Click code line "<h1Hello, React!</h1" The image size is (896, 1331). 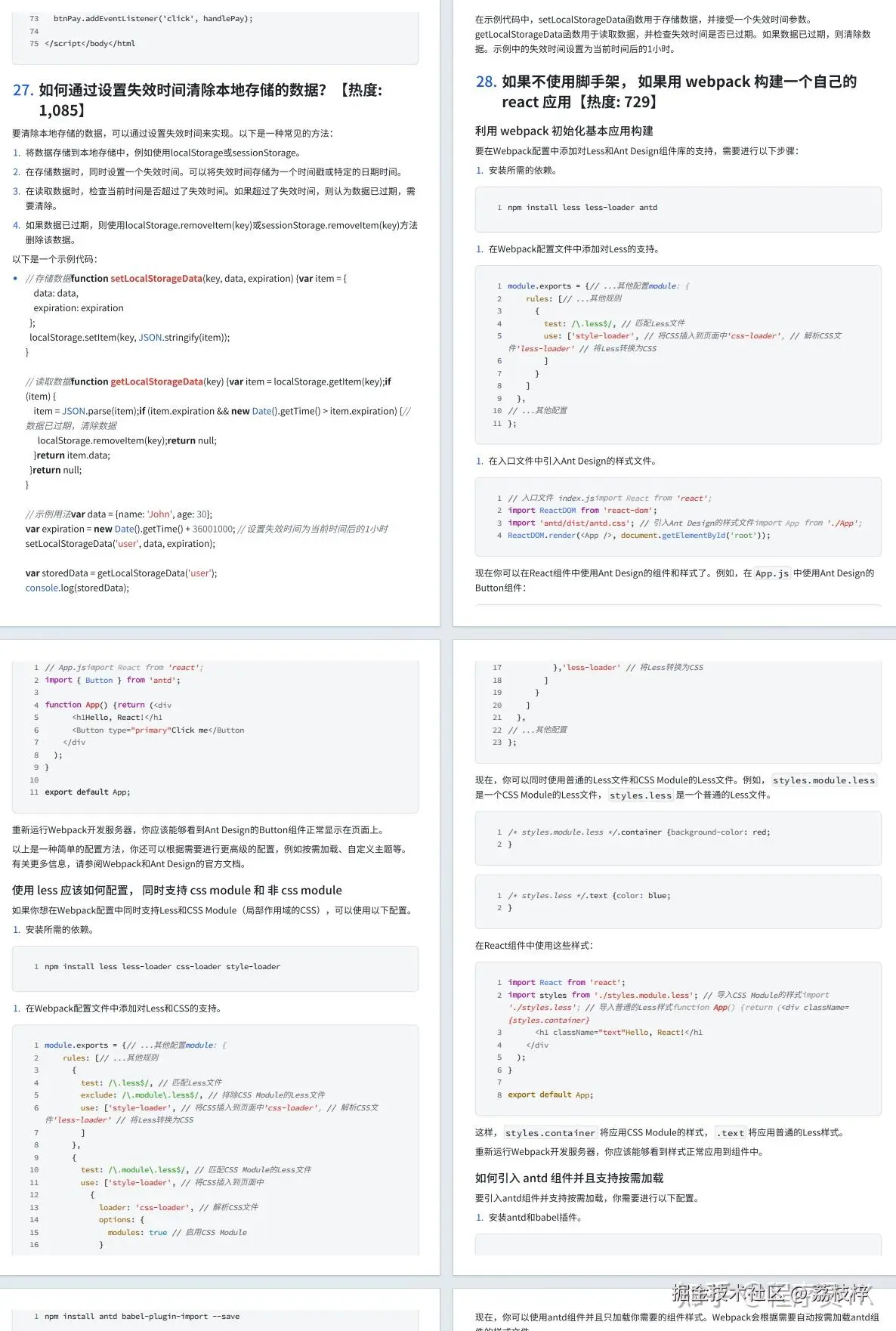point(117,717)
